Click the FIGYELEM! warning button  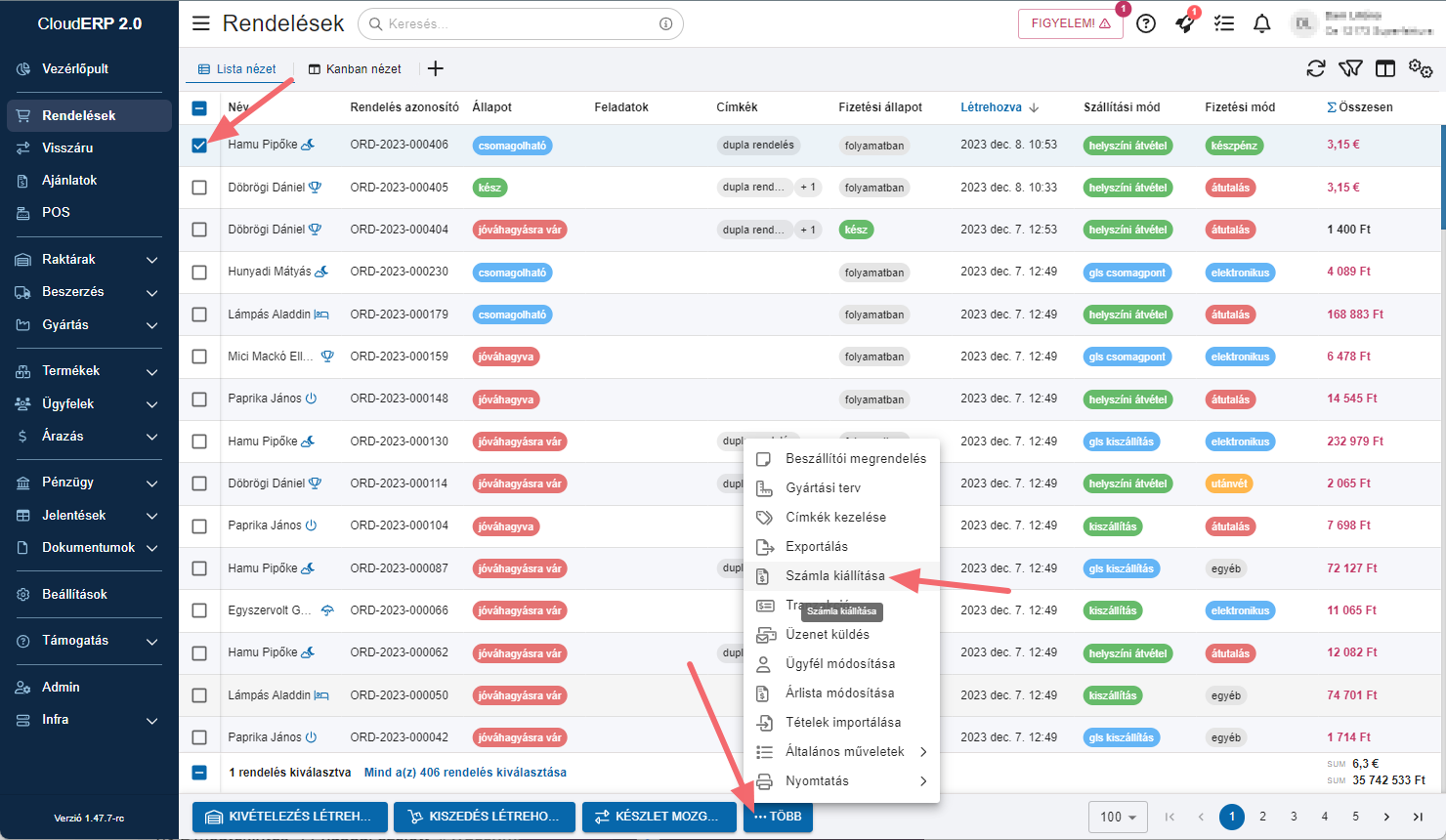click(1071, 23)
